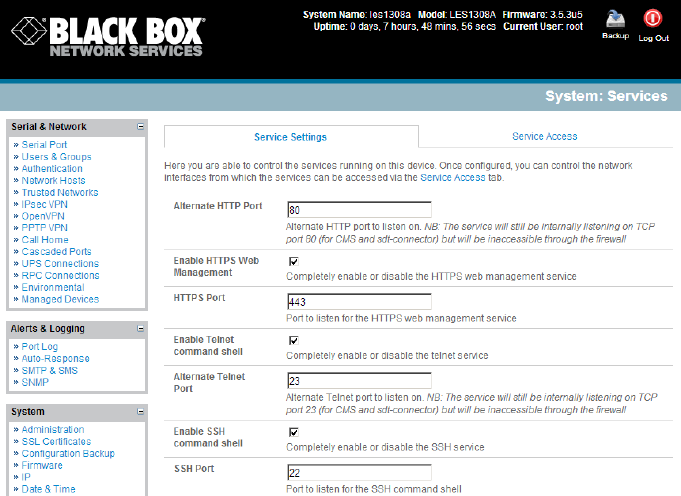The image size is (681, 496).
Task: Toggle Enable HTTPS Web Management checkbox
Action: click(x=293, y=262)
